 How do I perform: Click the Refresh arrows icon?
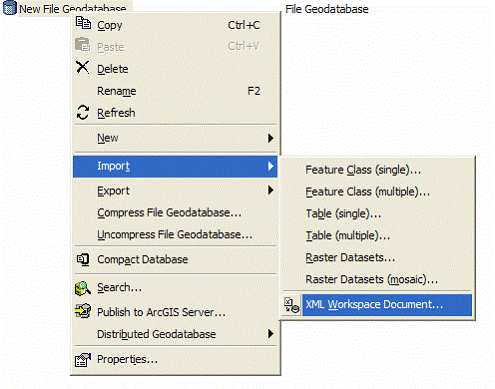[82, 112]
